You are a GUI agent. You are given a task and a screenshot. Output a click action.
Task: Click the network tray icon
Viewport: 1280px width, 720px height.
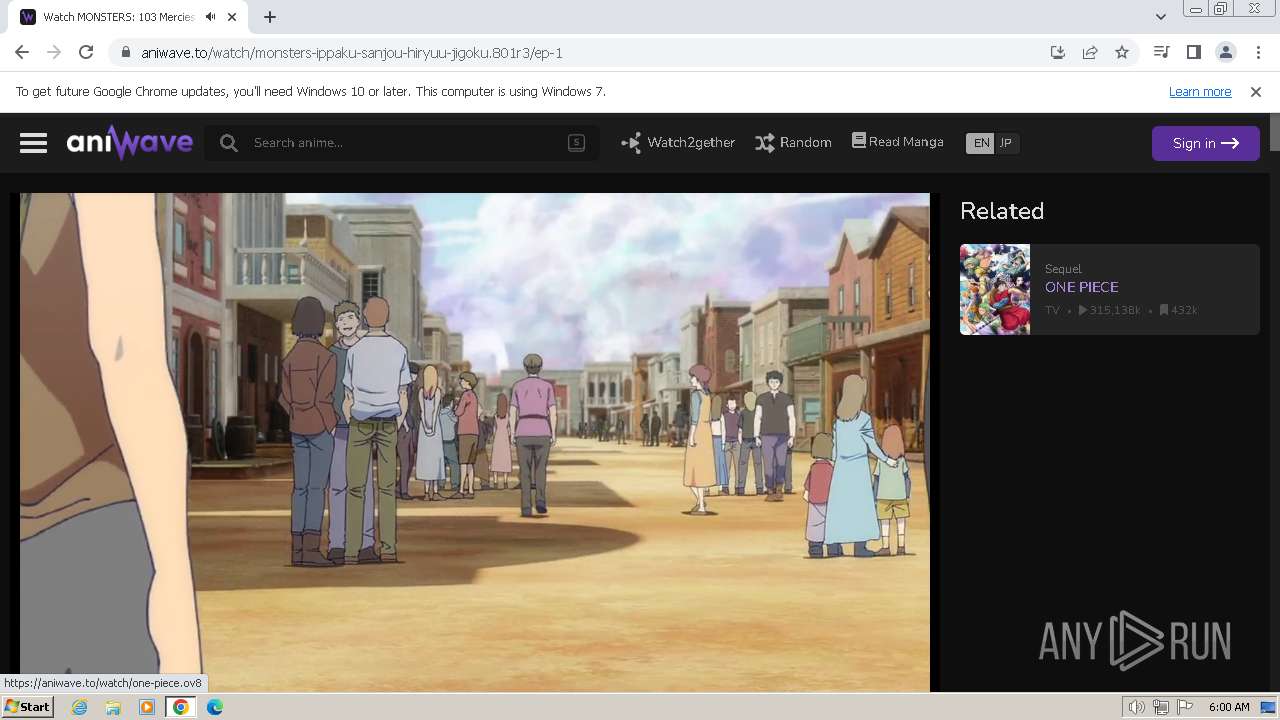coord(1161,707)
